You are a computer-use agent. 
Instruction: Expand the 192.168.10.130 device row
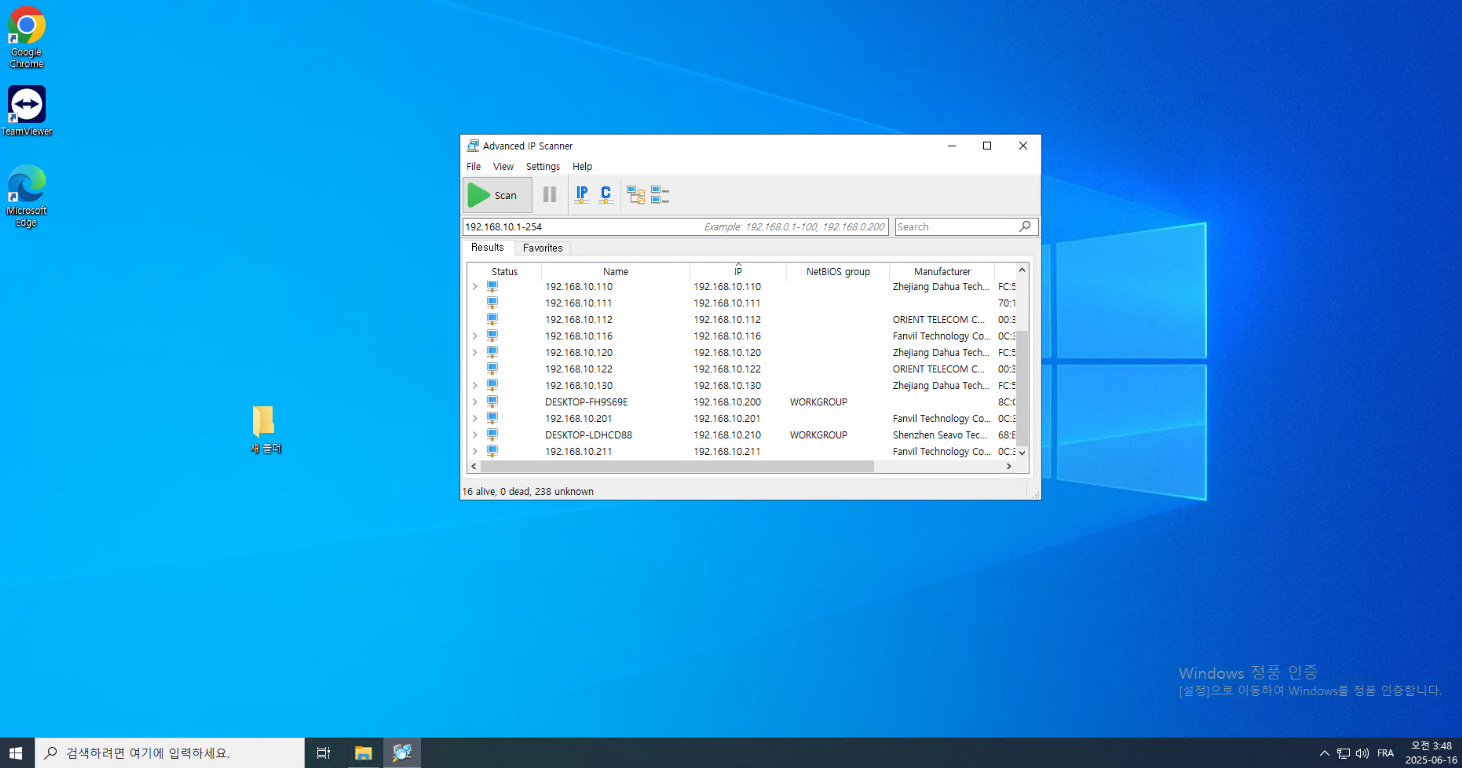(x=475, y=386)
